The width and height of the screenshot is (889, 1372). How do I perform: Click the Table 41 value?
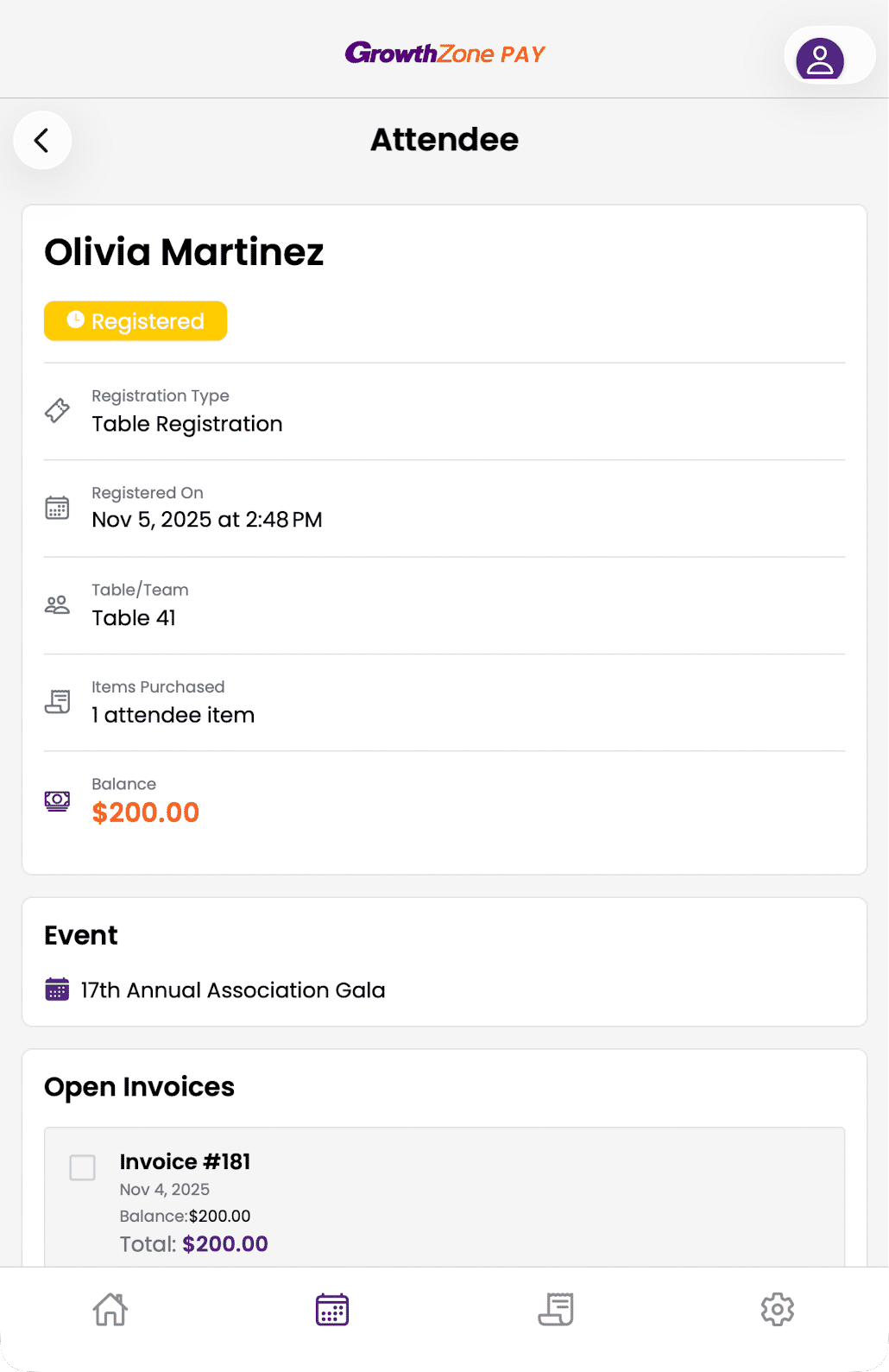click(x=134, y=618)
